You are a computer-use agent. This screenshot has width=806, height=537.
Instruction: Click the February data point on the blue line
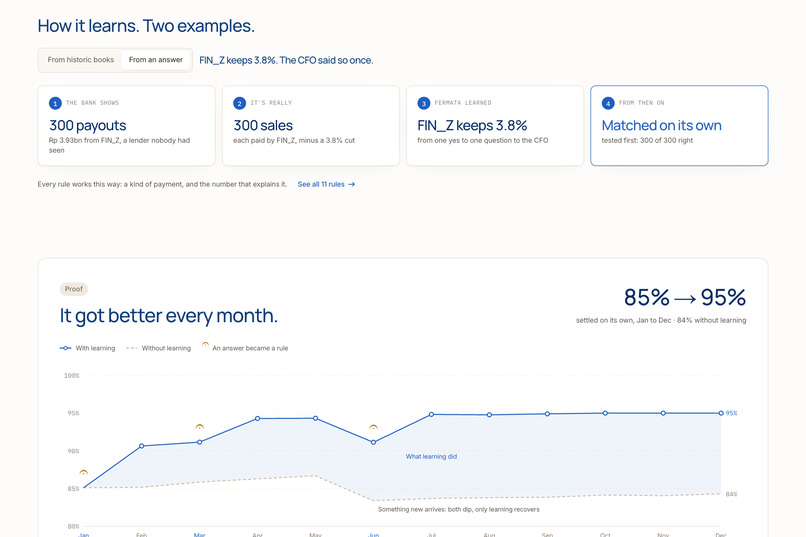click(141, 446)
